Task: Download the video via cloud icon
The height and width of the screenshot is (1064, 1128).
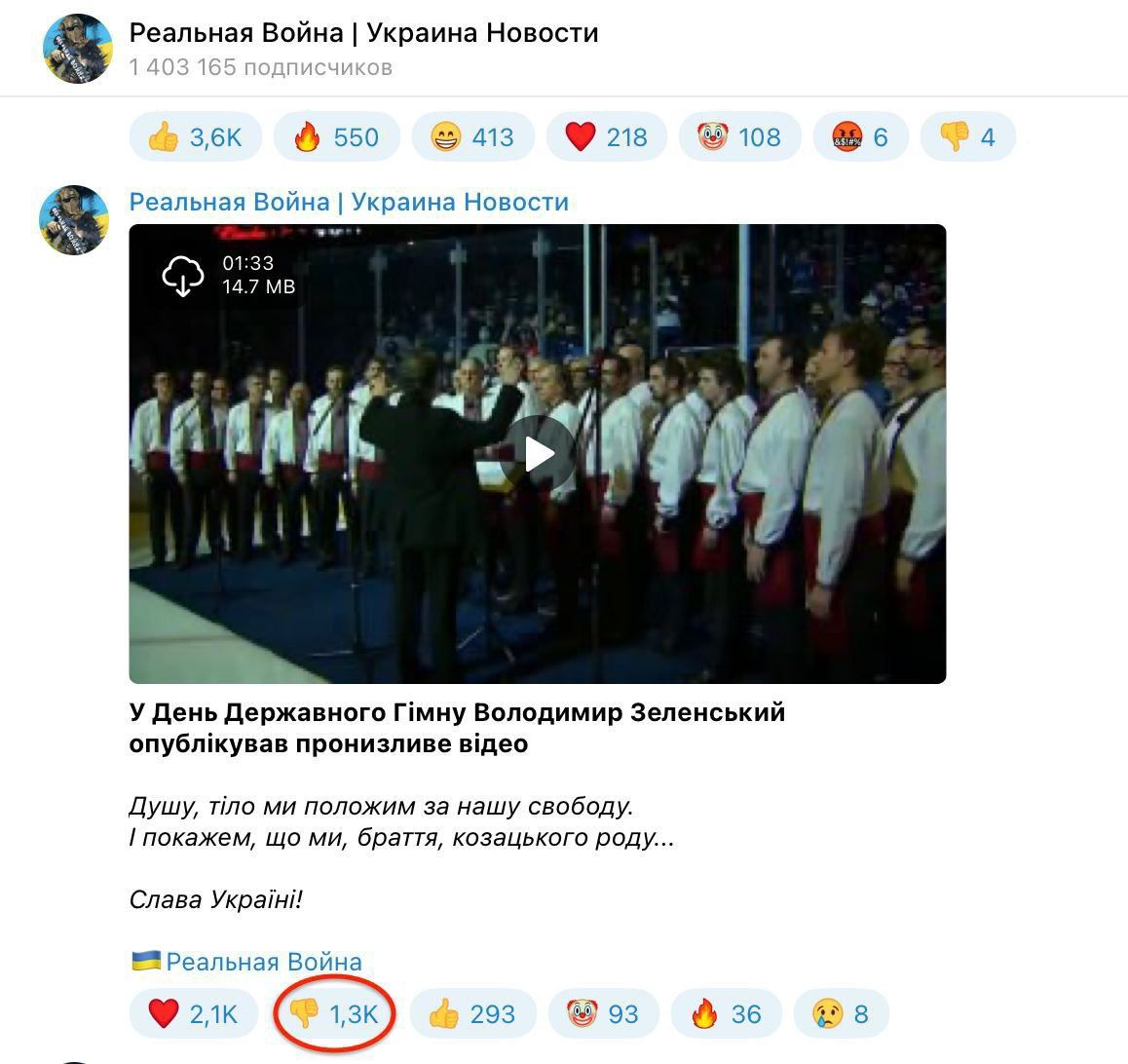Action: coord(183,276)
